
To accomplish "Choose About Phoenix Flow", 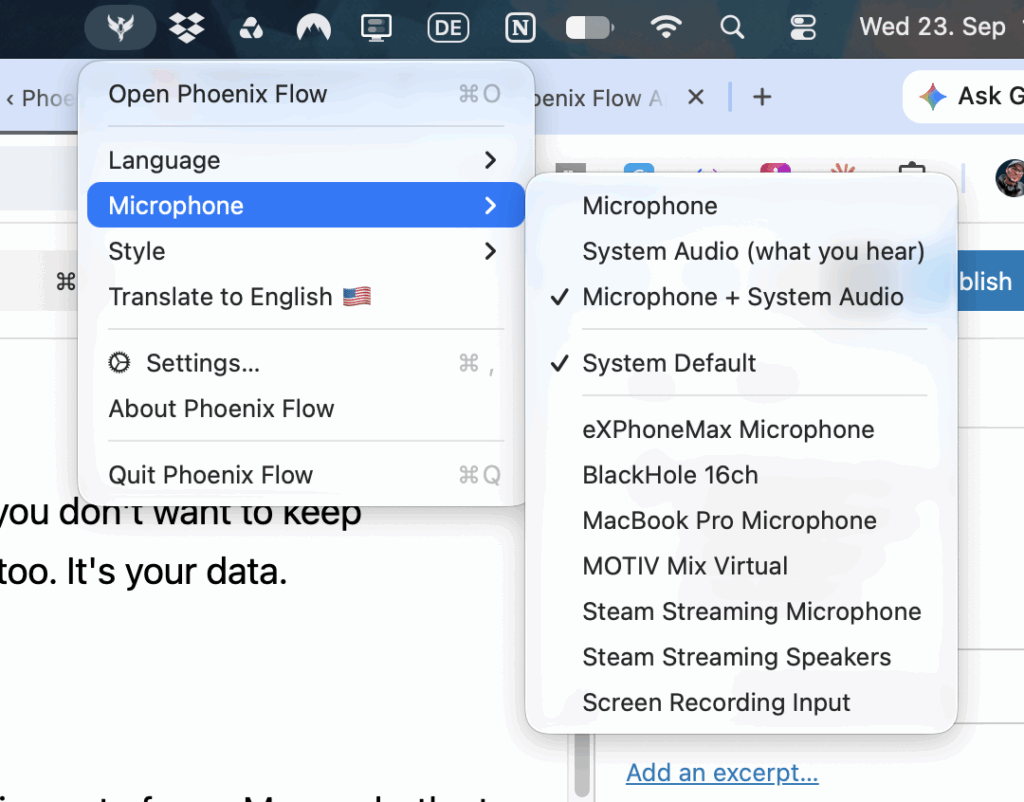I will pos(306,408).
